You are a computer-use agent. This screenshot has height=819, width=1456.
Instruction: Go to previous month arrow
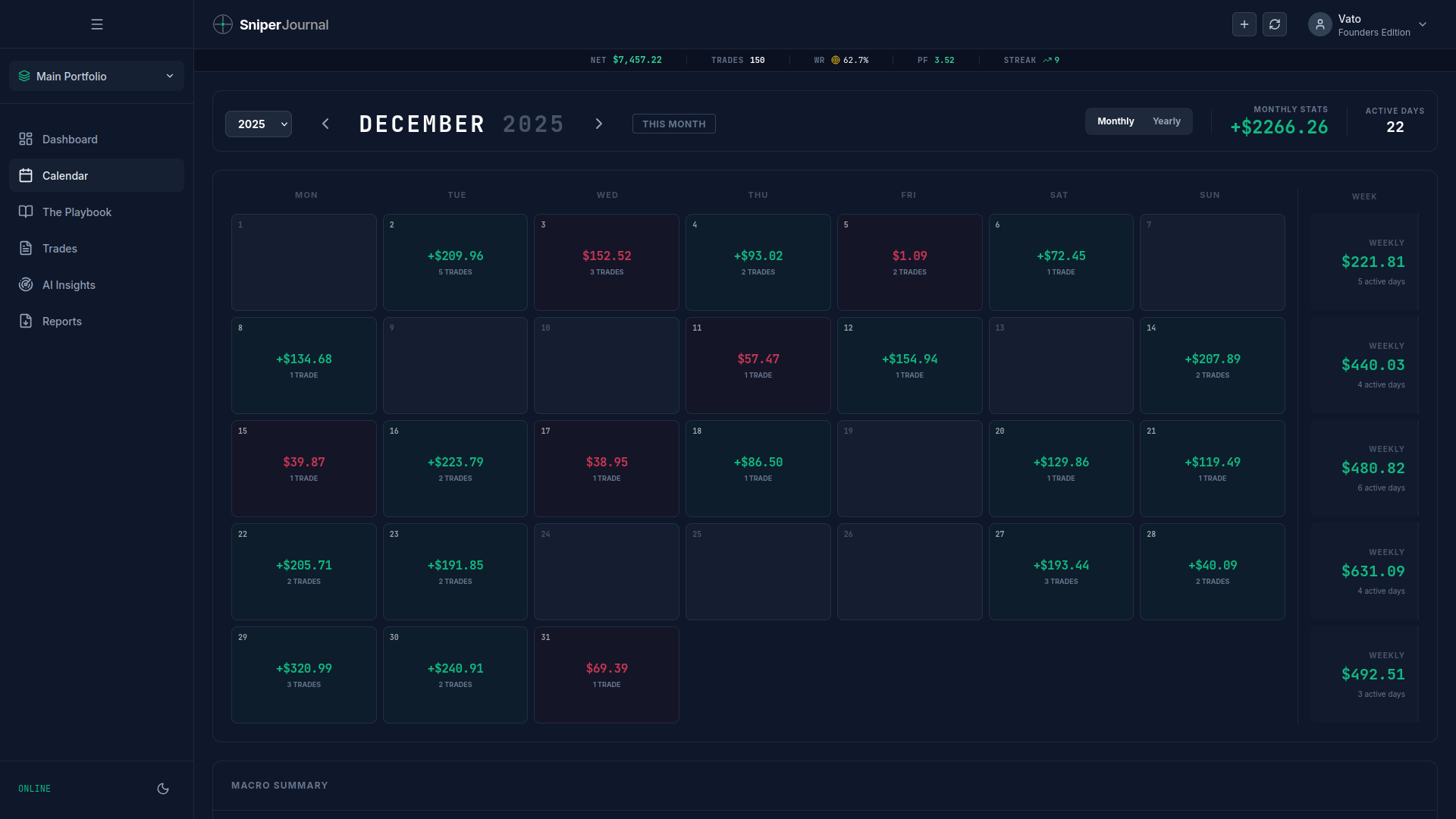tap(325, 124)
